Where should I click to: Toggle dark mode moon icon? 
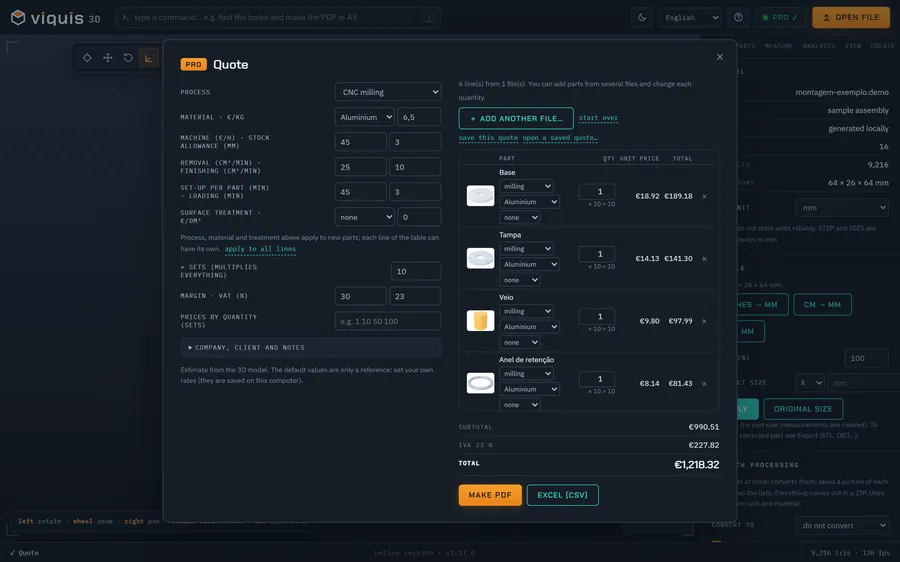[642, 17]
